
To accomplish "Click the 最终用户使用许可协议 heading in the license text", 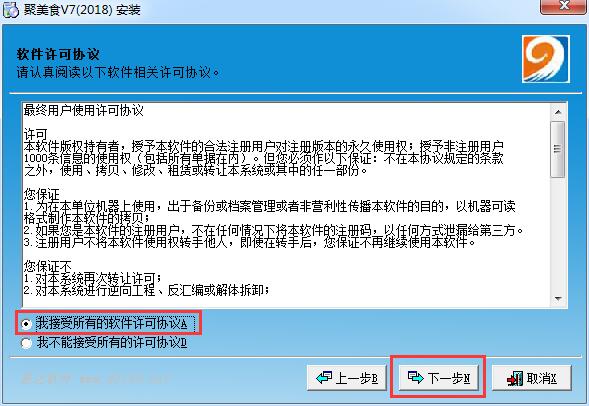I will pos(83,110).
